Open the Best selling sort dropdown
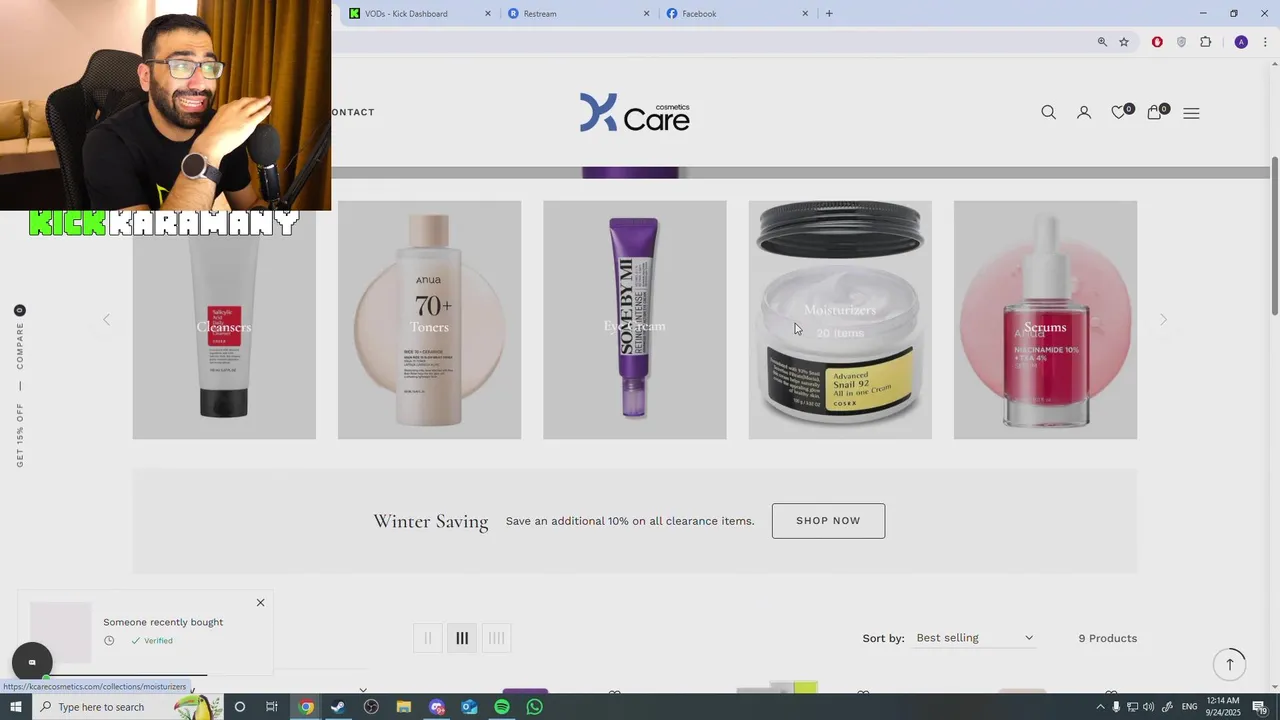This screenshot has width=1280, height=720. [974, 638]
